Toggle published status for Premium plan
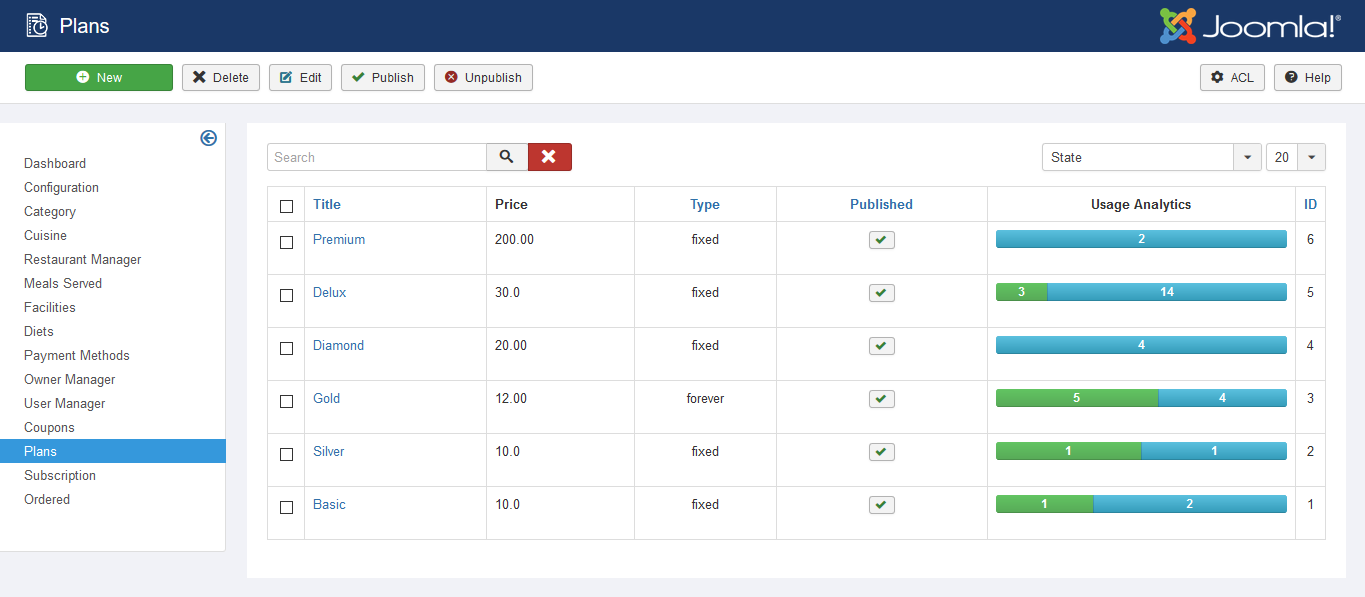The width and height of the screenshot is (1365, 597). (x=881, y=240)
